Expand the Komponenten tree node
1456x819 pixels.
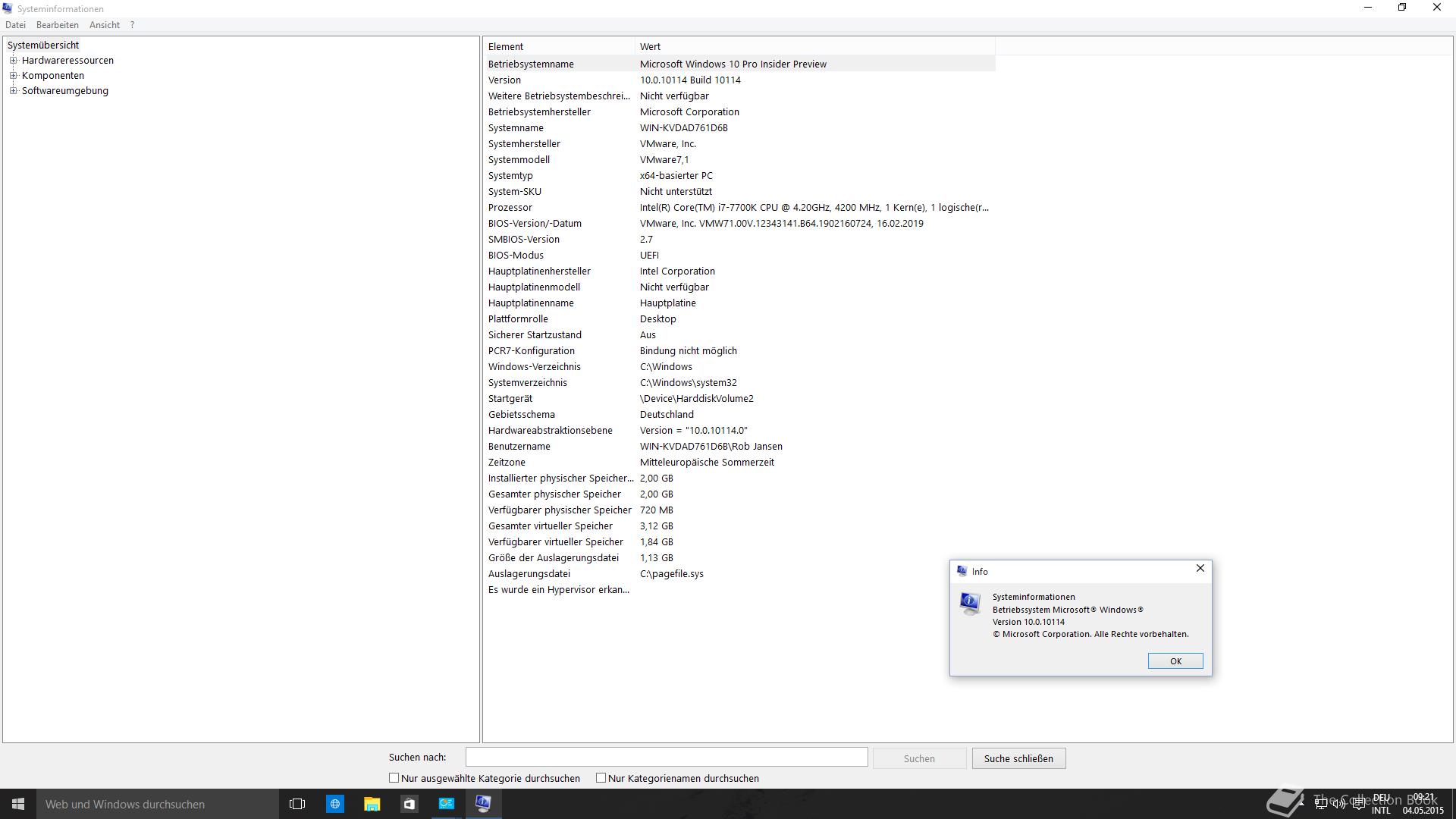(13, 75)
